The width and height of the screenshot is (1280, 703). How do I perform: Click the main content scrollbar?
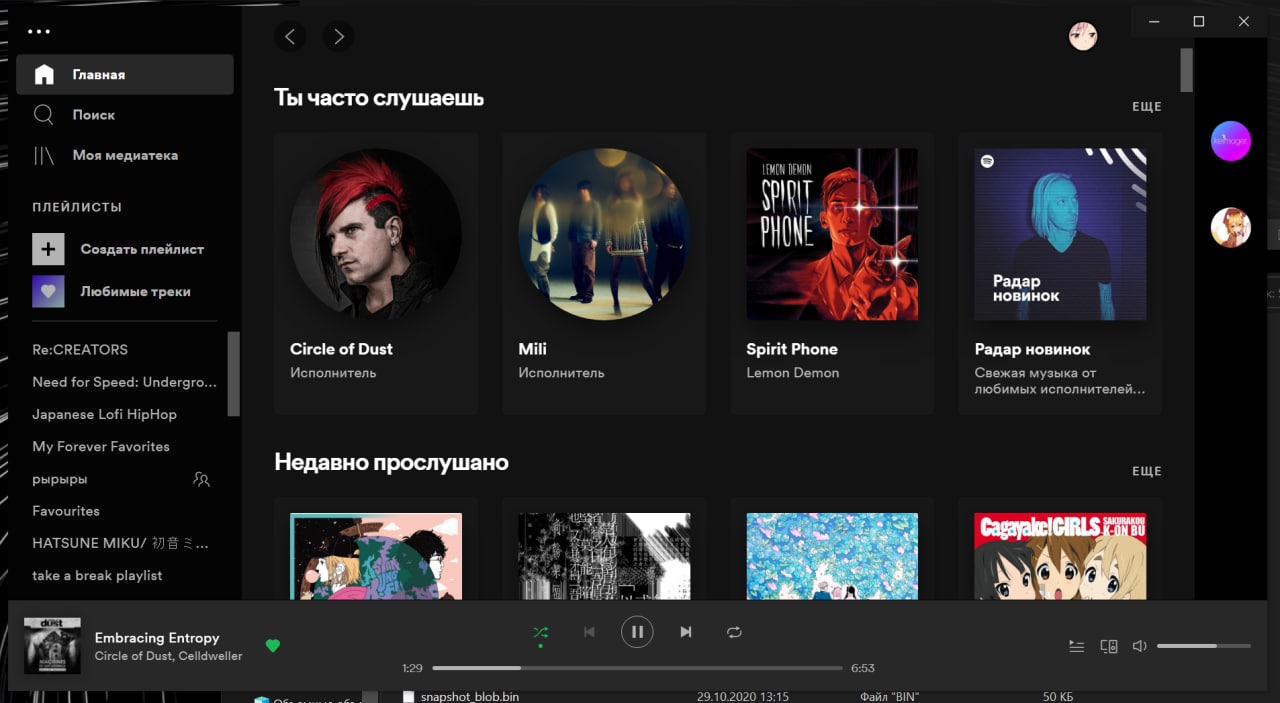tap(1187, 70)
